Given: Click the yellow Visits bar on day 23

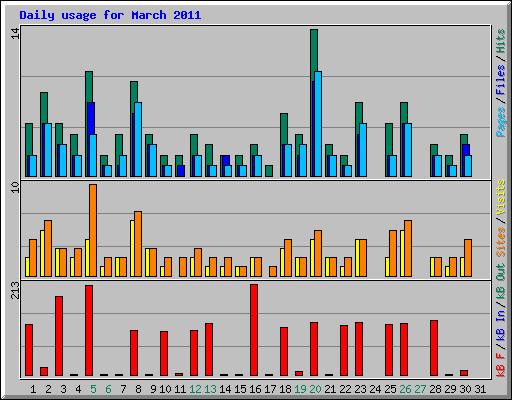Looking at the screenshot, I should coord(357,258).
